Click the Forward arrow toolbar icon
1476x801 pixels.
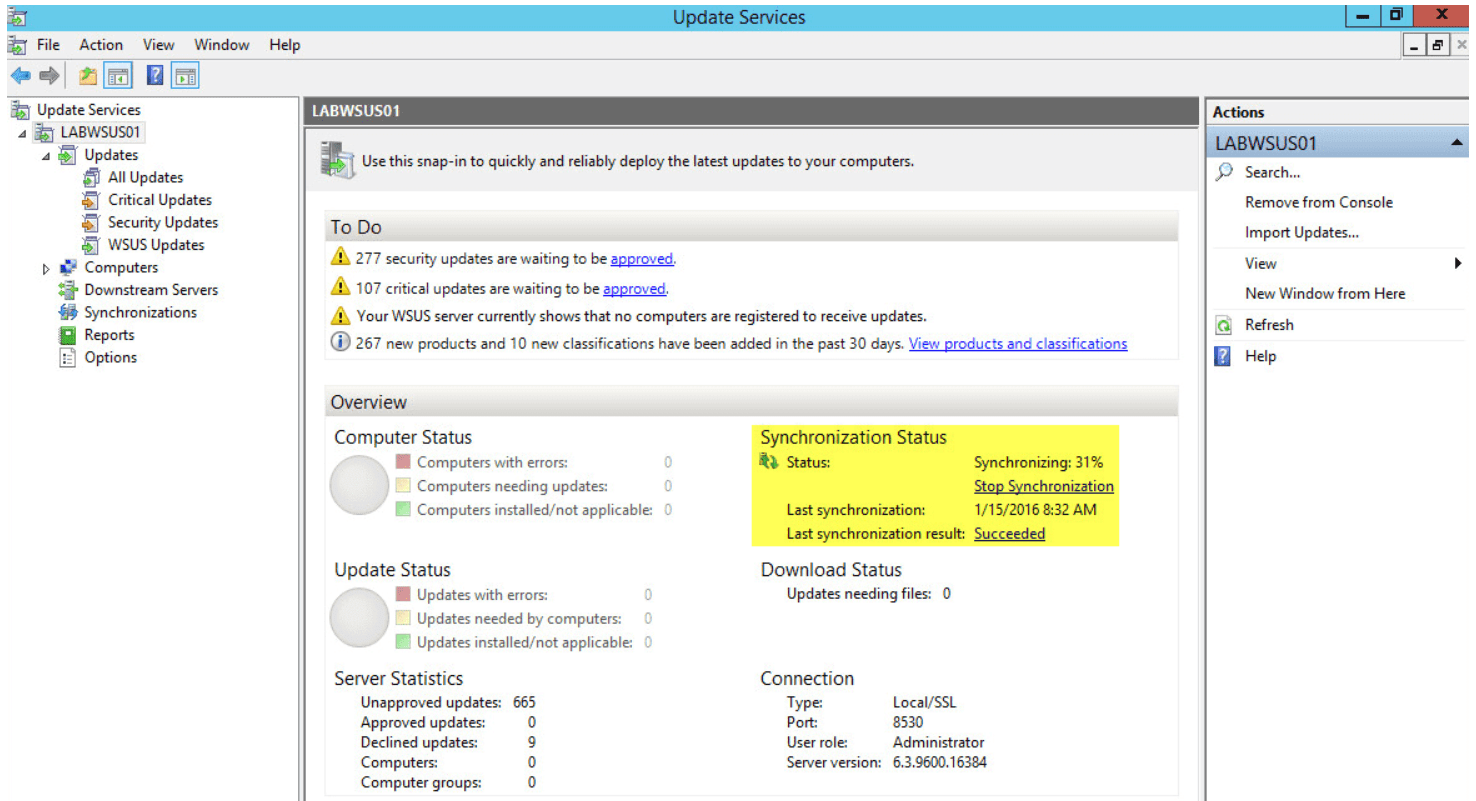pyautogui.click(x=49, y=75)
